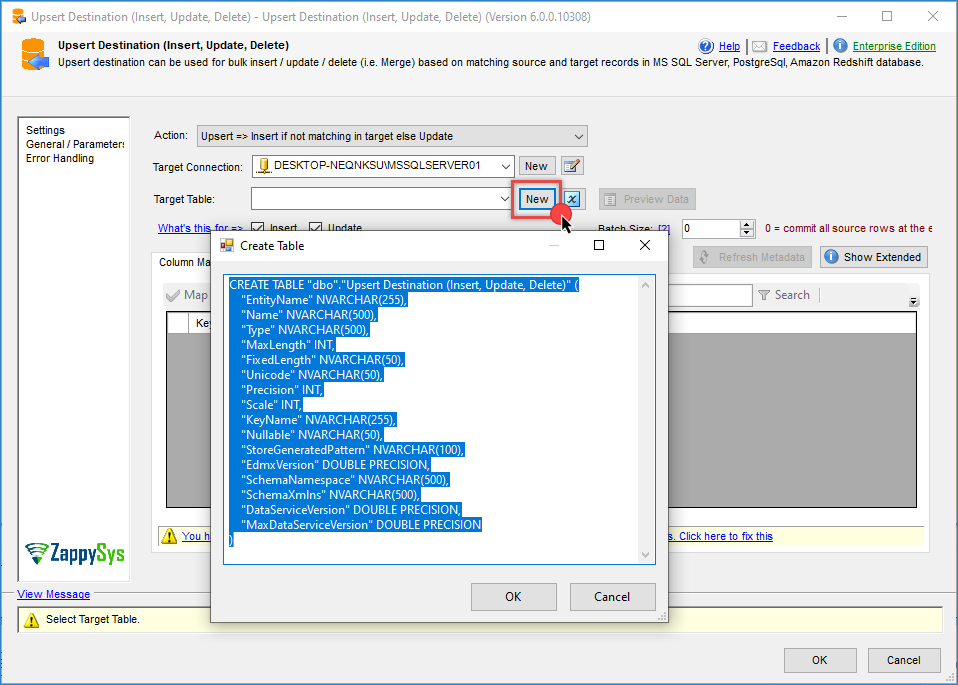Open the Error Handling section
This screenshot has width=958, height=685.
60,158
